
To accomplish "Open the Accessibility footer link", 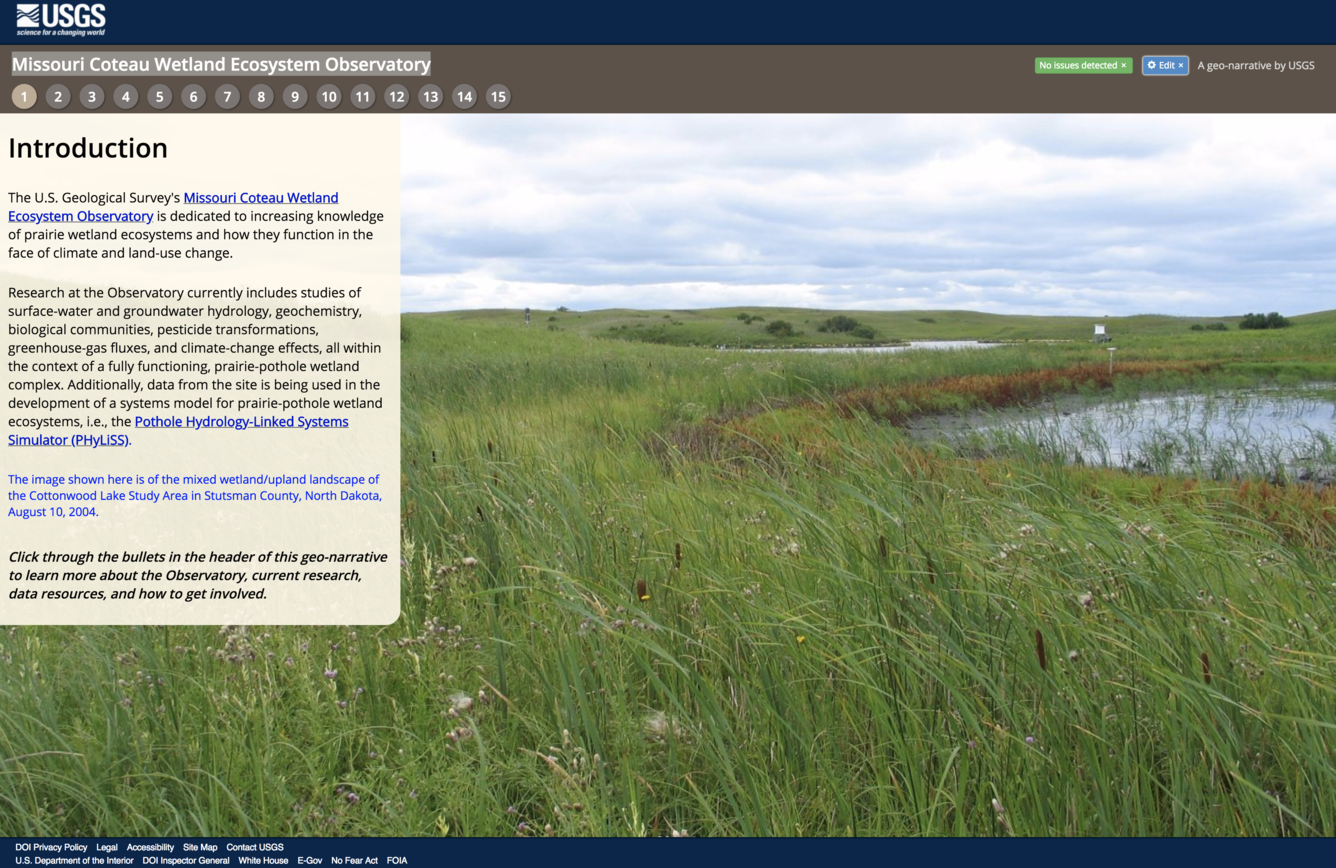I will pos(150,847).
